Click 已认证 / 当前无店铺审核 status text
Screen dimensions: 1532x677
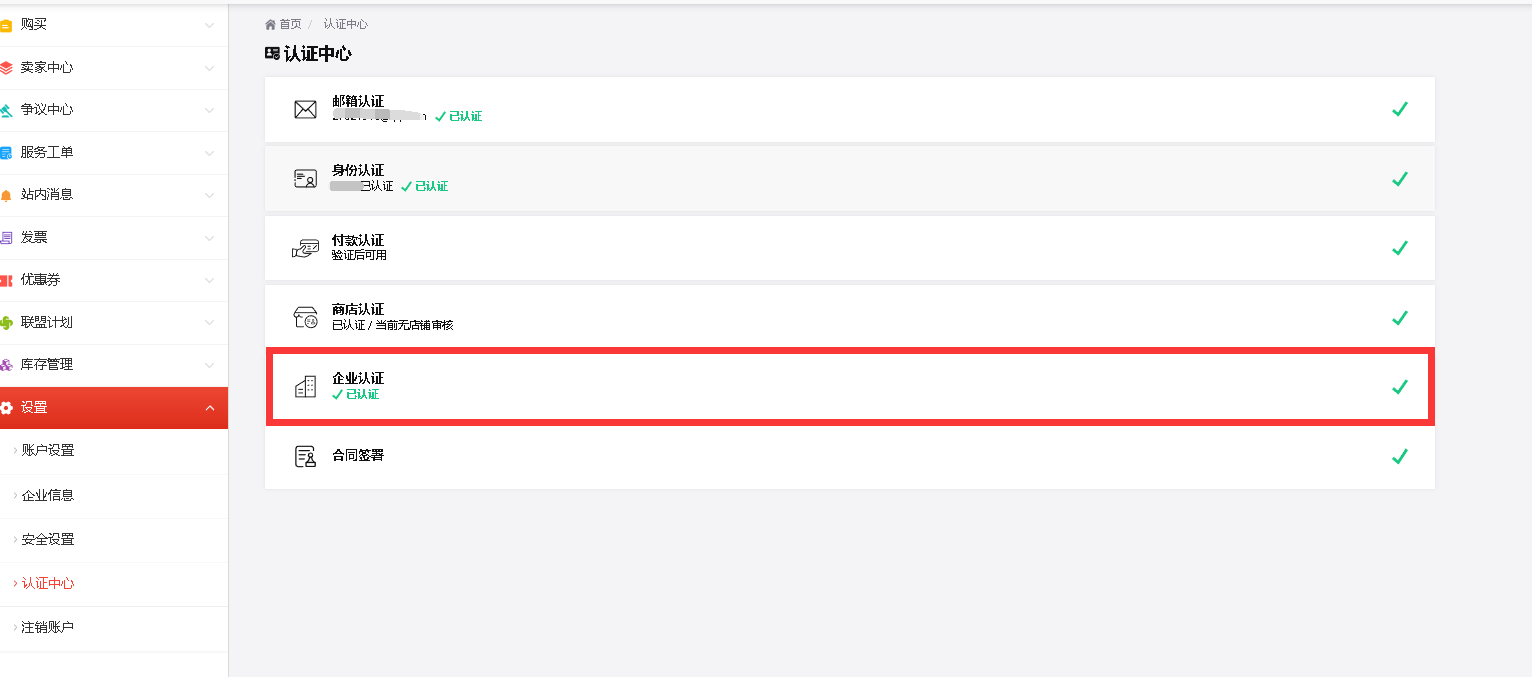[392, 325]
